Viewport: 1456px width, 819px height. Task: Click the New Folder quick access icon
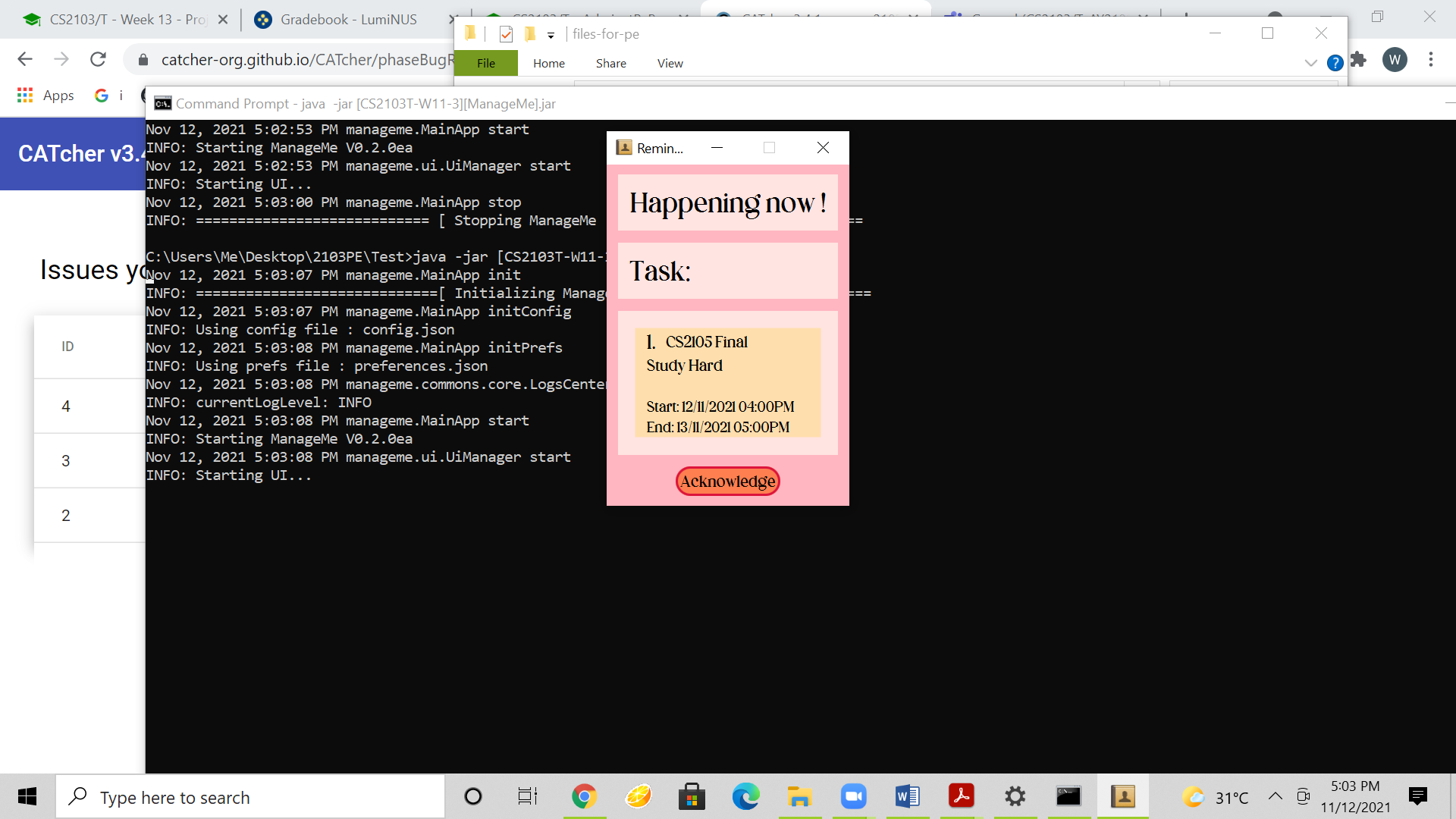[x=530, y=34]
